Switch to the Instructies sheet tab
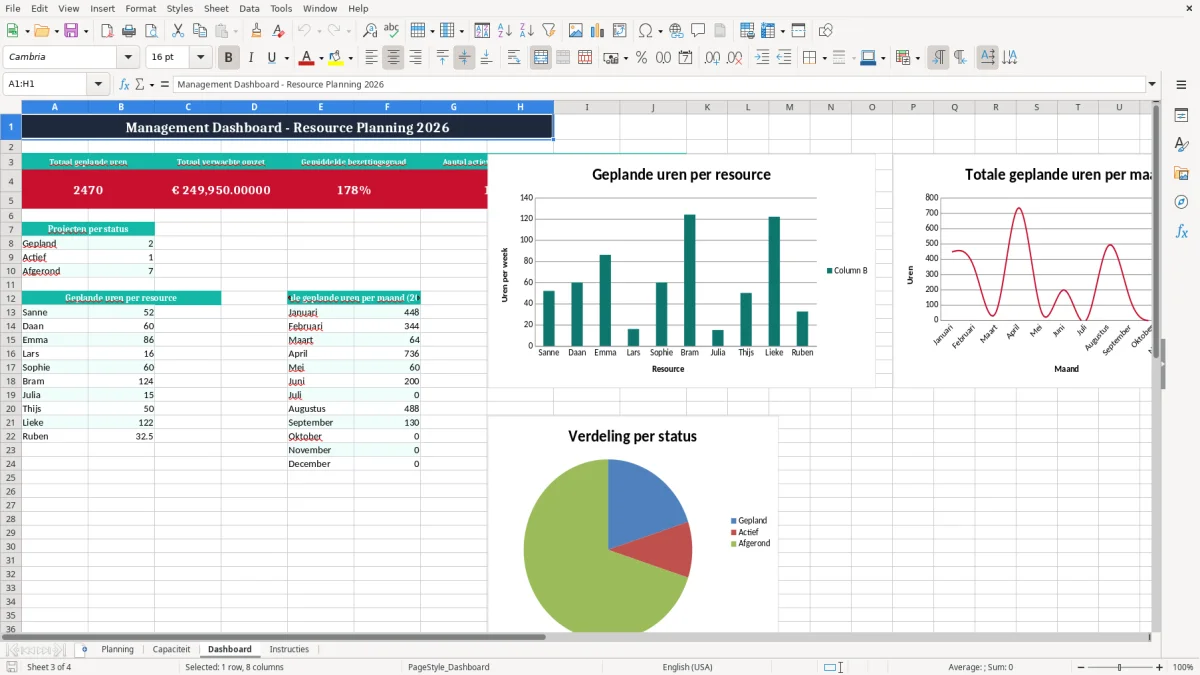This screenshot has width=1200, height=675. 289,649
